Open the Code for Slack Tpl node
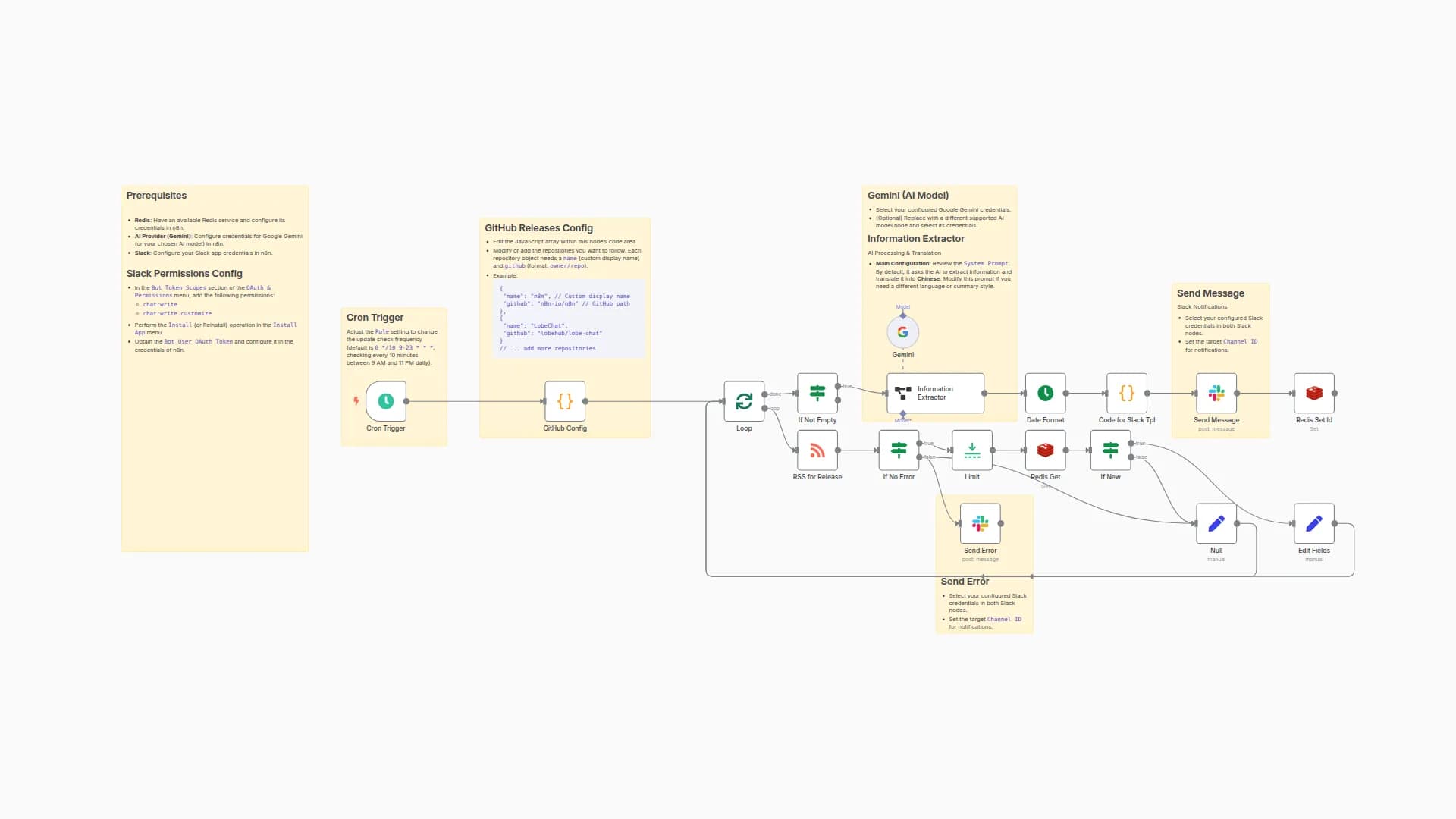 [x=1127, y=393]
